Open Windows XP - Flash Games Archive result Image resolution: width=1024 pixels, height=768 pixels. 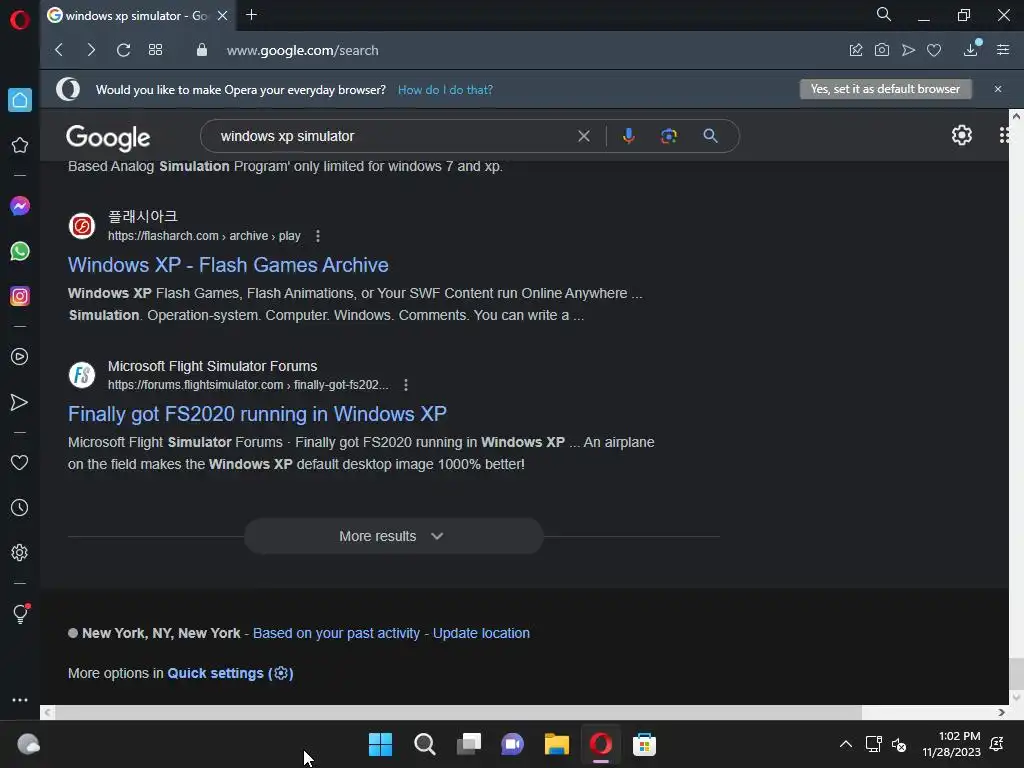click(228, 264)
